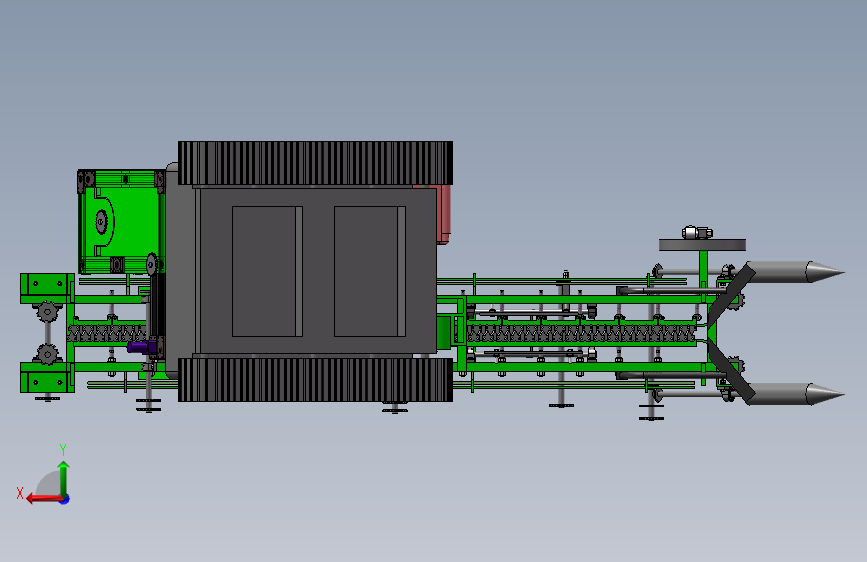Select the rear conveyor chain on the left
This screenshot has height=562, width=867.
[107, 334]
